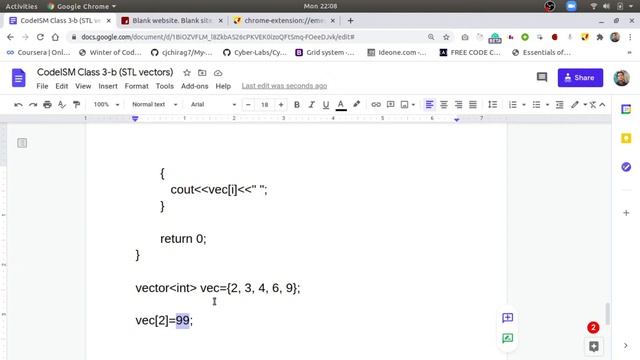Image resolution: width=640 pixels, height=360 pixels.
Task: Click the Redo icon in the toolbar
Action: pos(33,105)
